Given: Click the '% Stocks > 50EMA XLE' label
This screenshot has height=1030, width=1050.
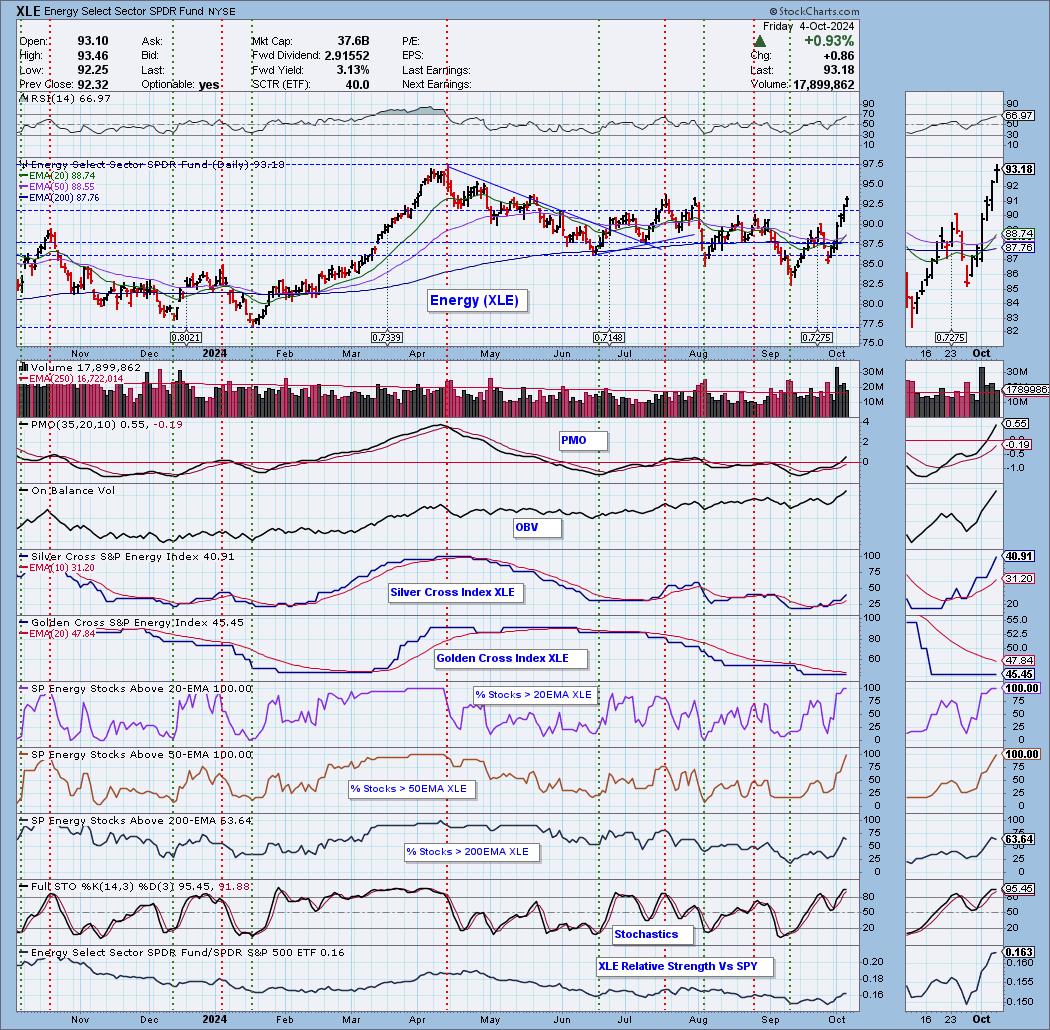Looking at the screenshot, I should [411, 789].
